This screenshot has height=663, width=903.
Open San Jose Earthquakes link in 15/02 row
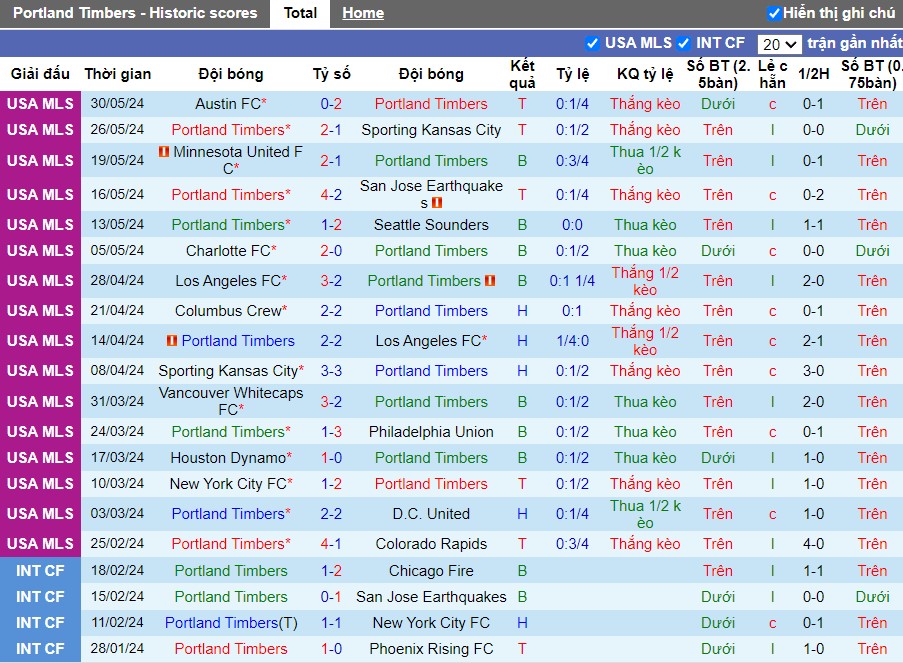431,597
